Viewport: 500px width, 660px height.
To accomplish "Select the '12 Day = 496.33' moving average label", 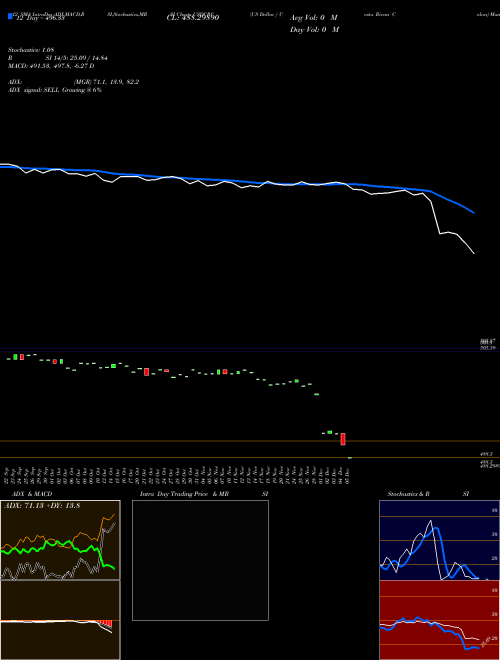I will click(x=40, y=18).
